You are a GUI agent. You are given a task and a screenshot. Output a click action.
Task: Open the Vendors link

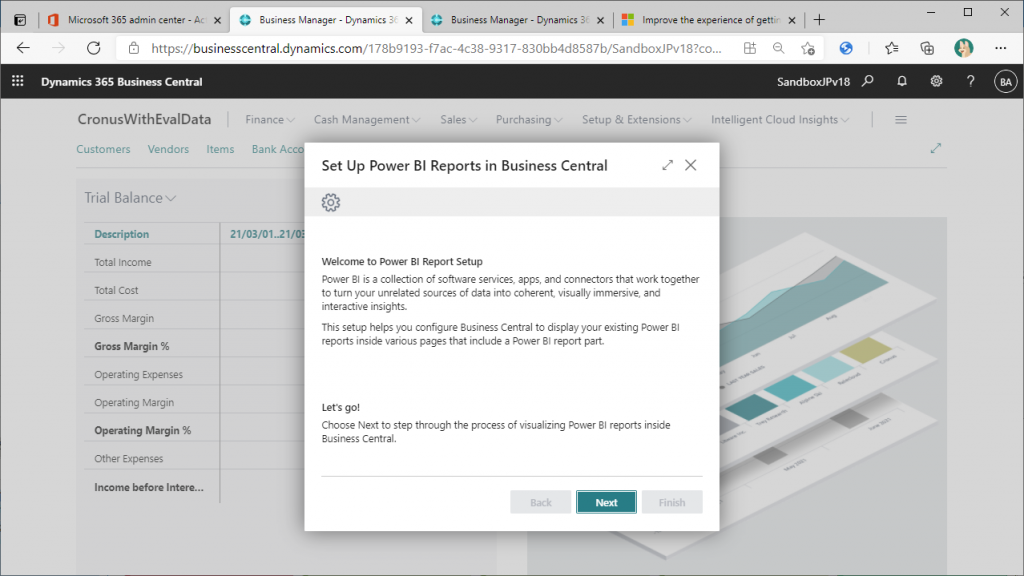(x=168, y=149)
